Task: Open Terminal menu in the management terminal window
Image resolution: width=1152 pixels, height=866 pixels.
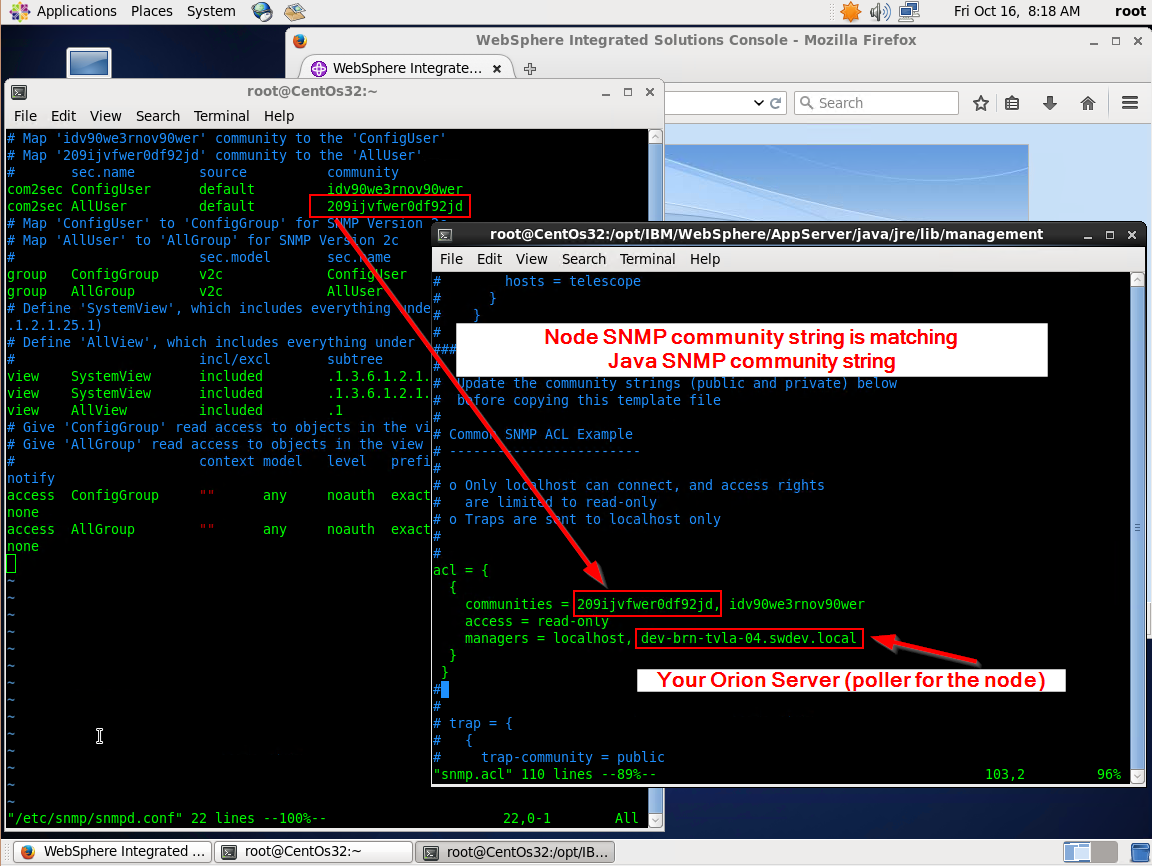Action: point(647,259)
